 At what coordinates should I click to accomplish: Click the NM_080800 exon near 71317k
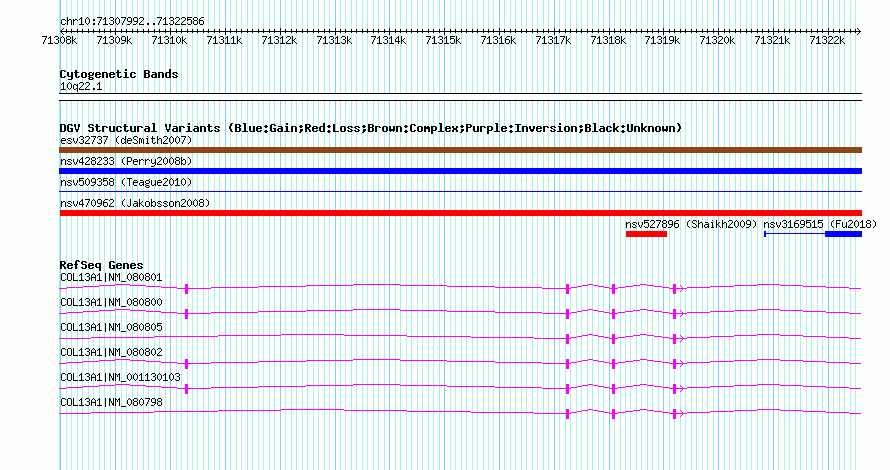point(568,314)
